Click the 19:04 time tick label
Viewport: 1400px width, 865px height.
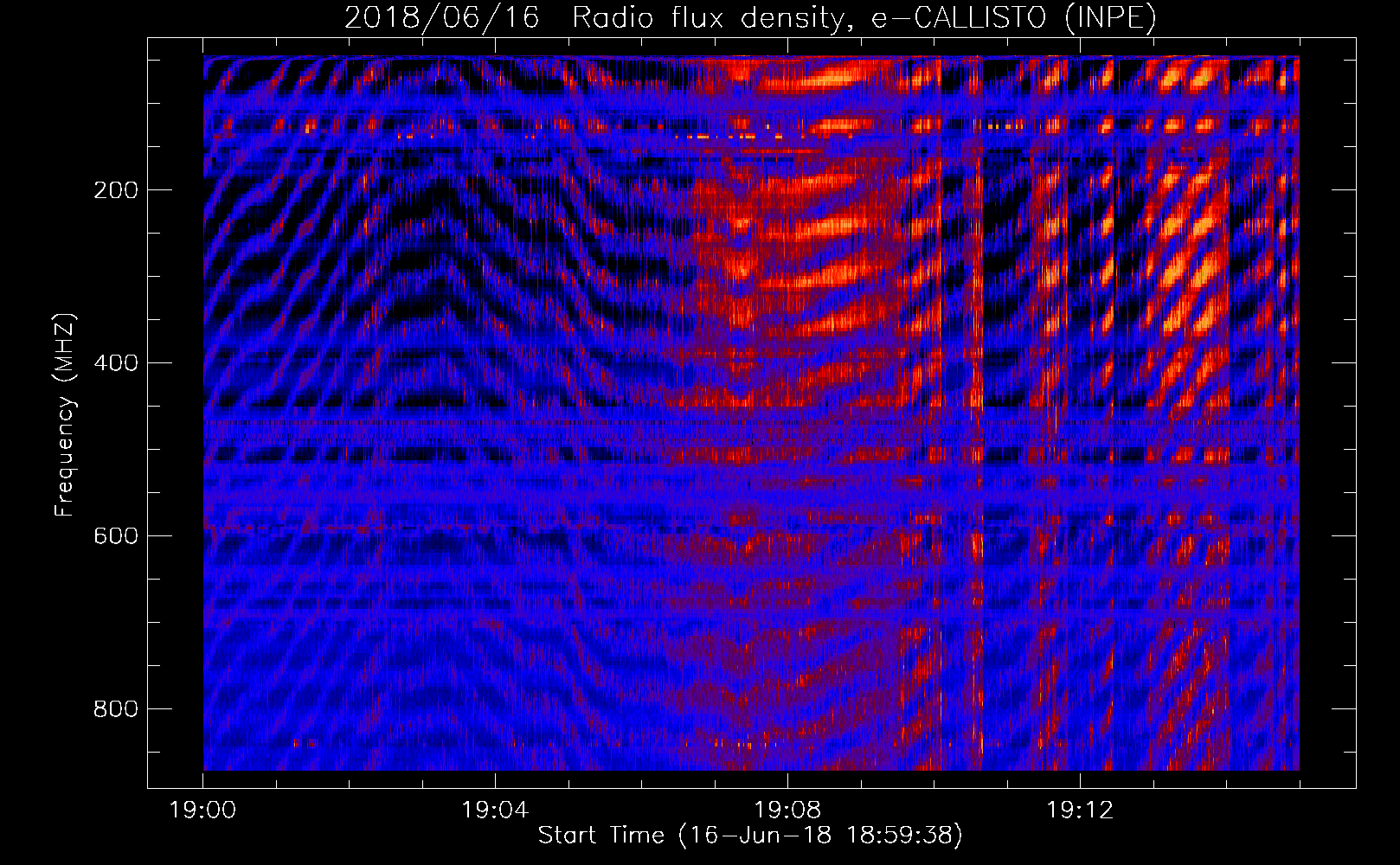coord(495,811)
